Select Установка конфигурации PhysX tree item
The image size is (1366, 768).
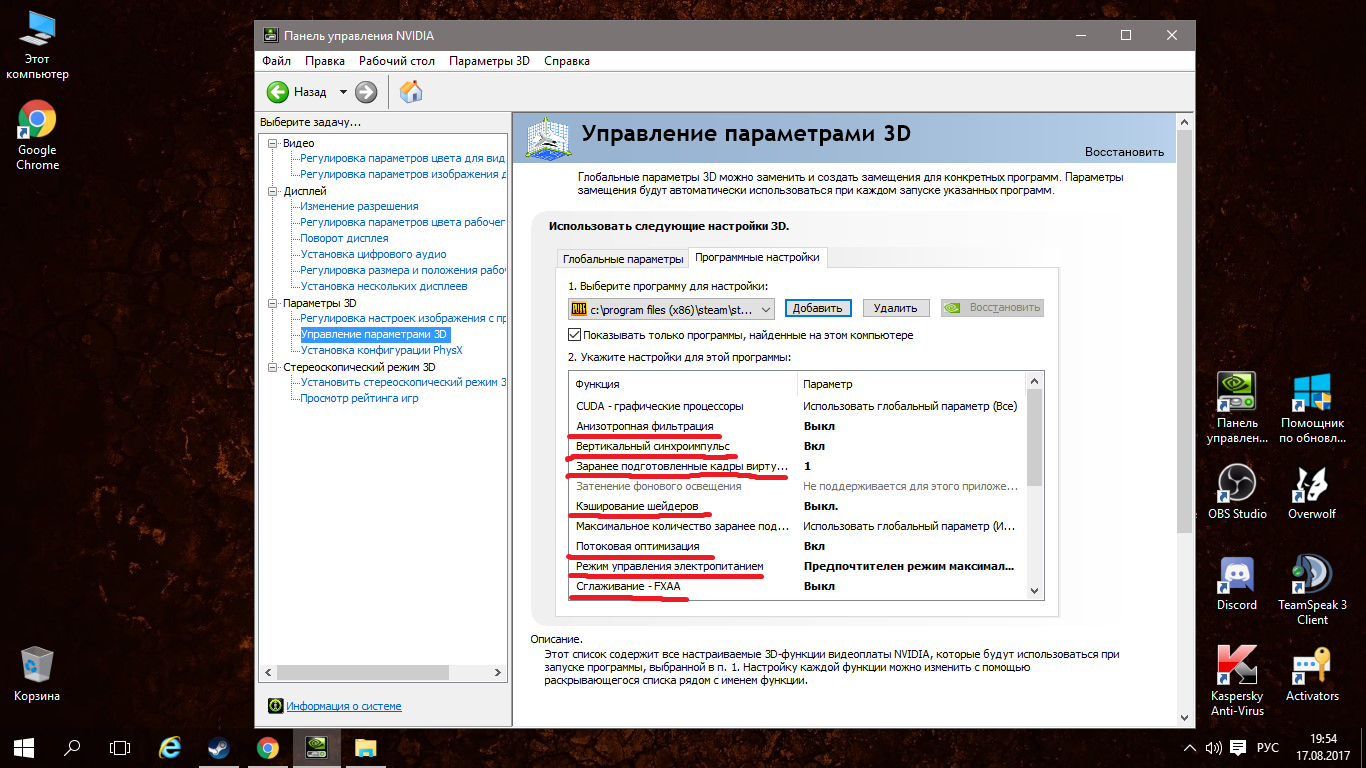[x=381, y=350]
